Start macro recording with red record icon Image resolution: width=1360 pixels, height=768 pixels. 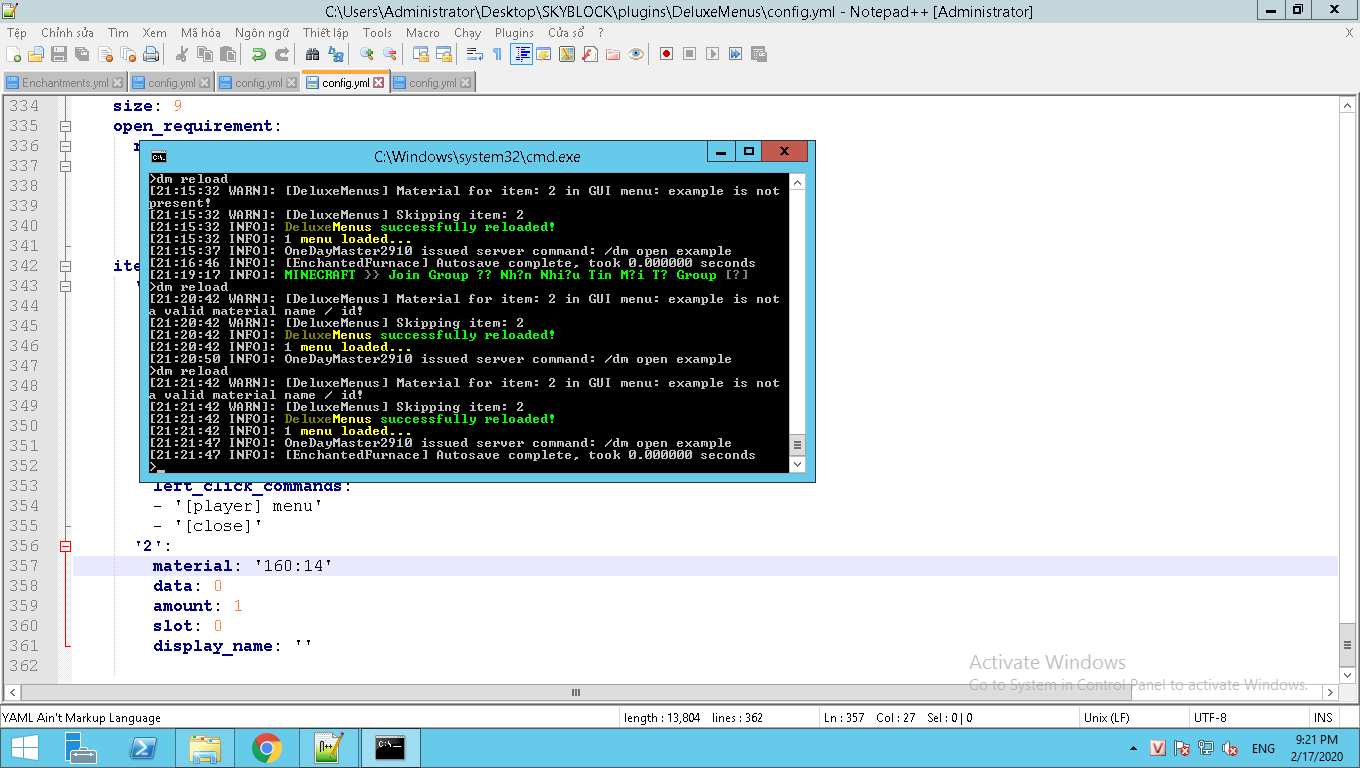(666, 54)
